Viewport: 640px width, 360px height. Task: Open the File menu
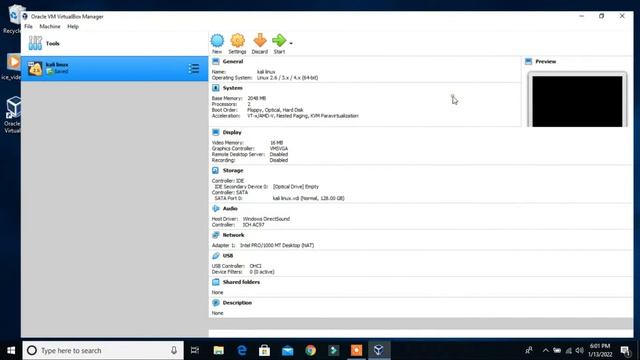tap(28, 27)
